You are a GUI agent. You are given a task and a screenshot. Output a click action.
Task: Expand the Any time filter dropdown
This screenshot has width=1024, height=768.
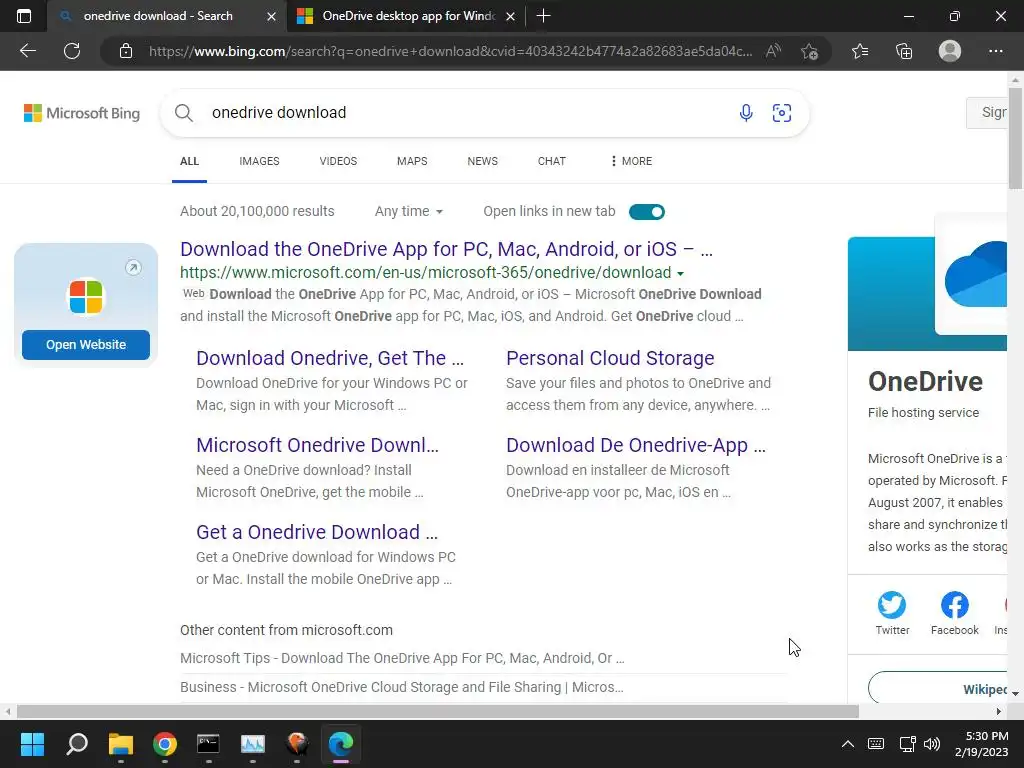click(x=409, y=211)
